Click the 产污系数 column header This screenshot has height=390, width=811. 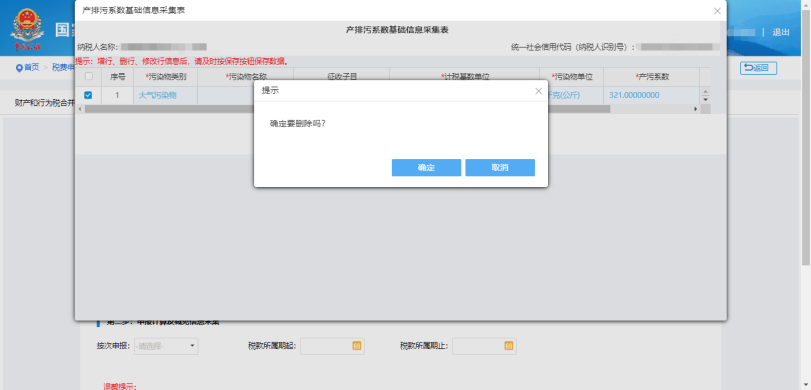[x=652, y=77]
